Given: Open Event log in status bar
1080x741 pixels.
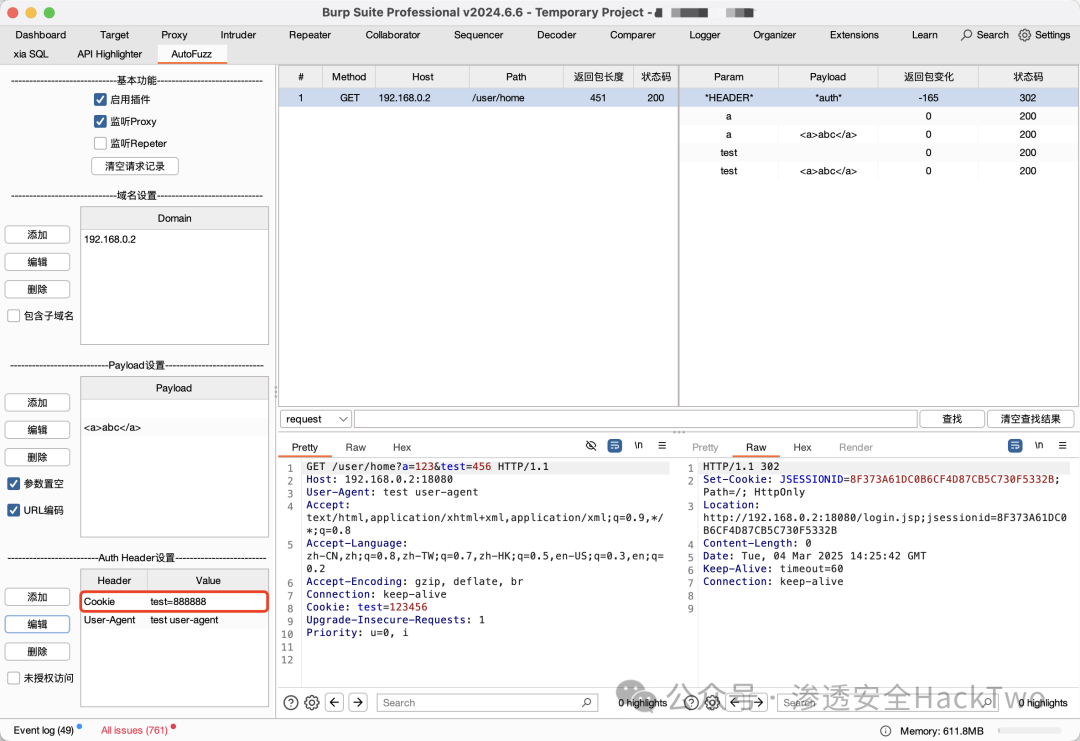Looking at the screenshot, I should 43,730.
